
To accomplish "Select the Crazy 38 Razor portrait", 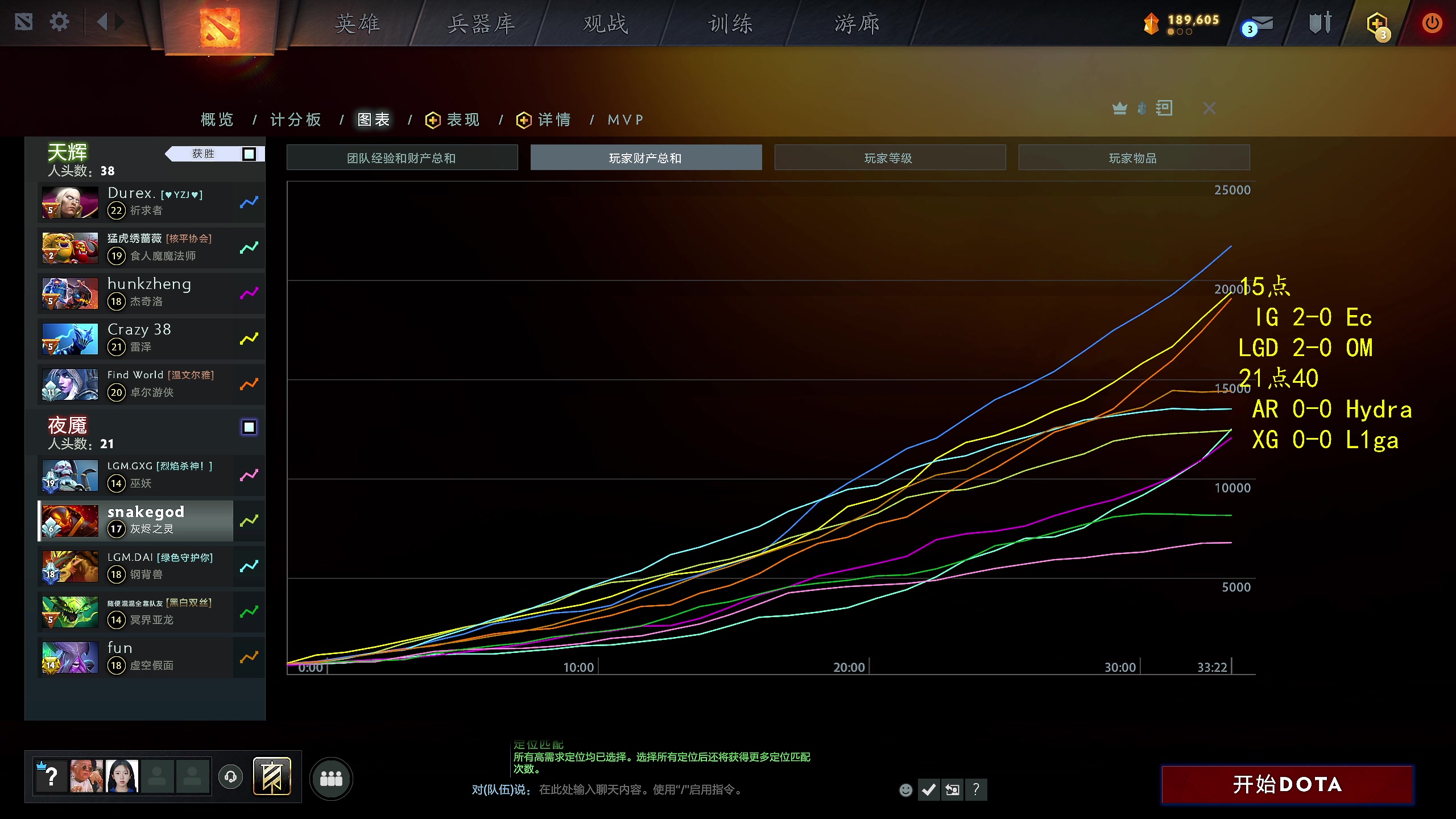I will [70, 339].
